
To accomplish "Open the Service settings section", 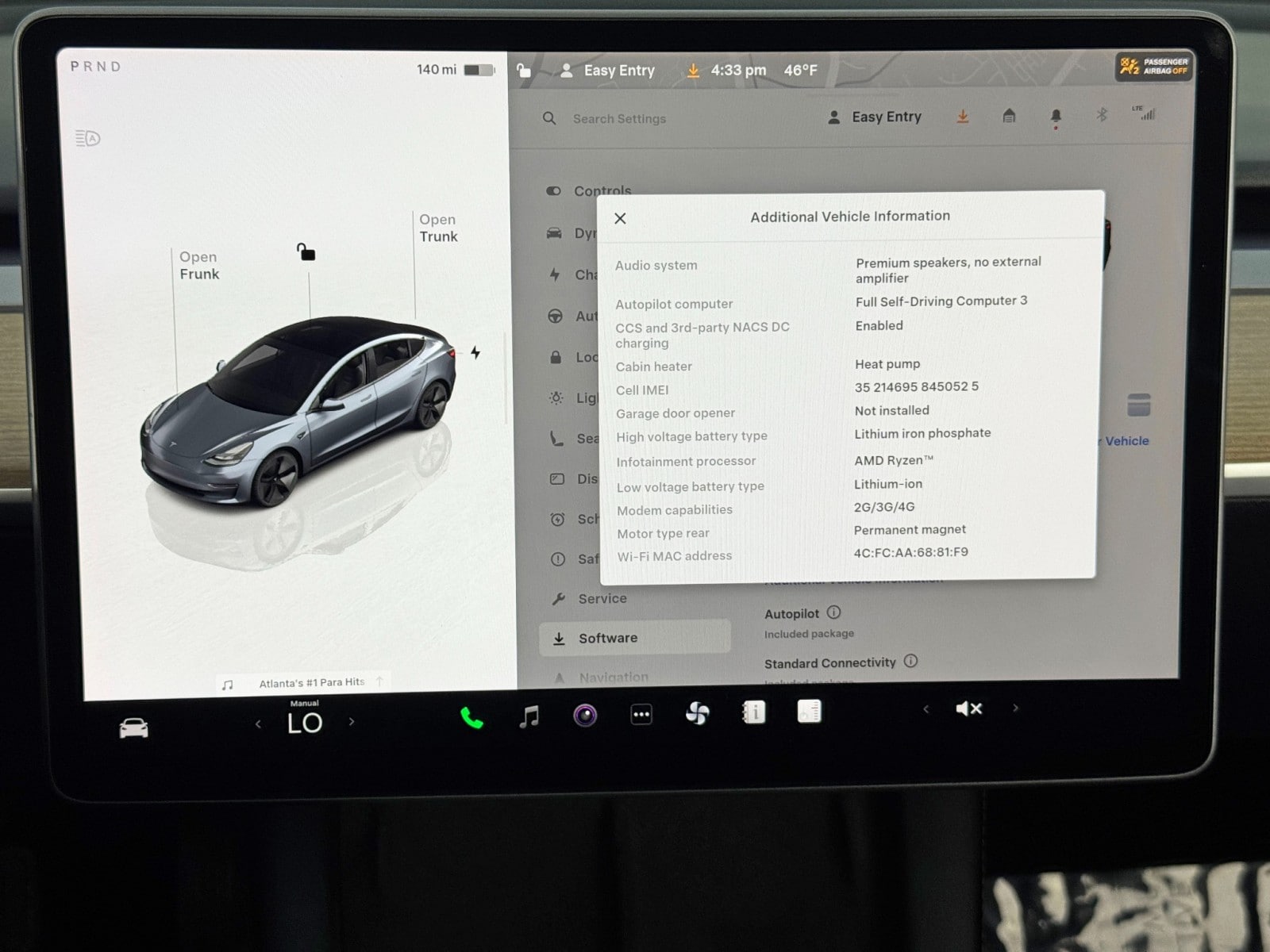I will (602, 599).
